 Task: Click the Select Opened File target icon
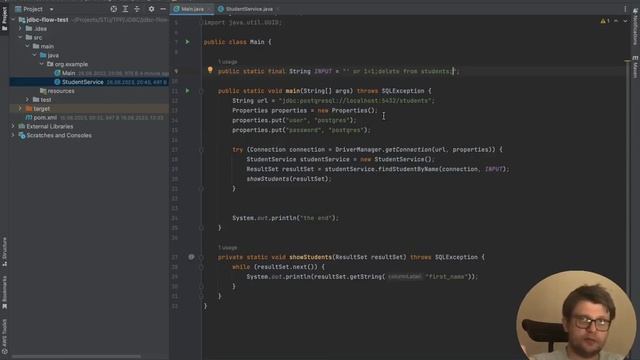[113, 9]
